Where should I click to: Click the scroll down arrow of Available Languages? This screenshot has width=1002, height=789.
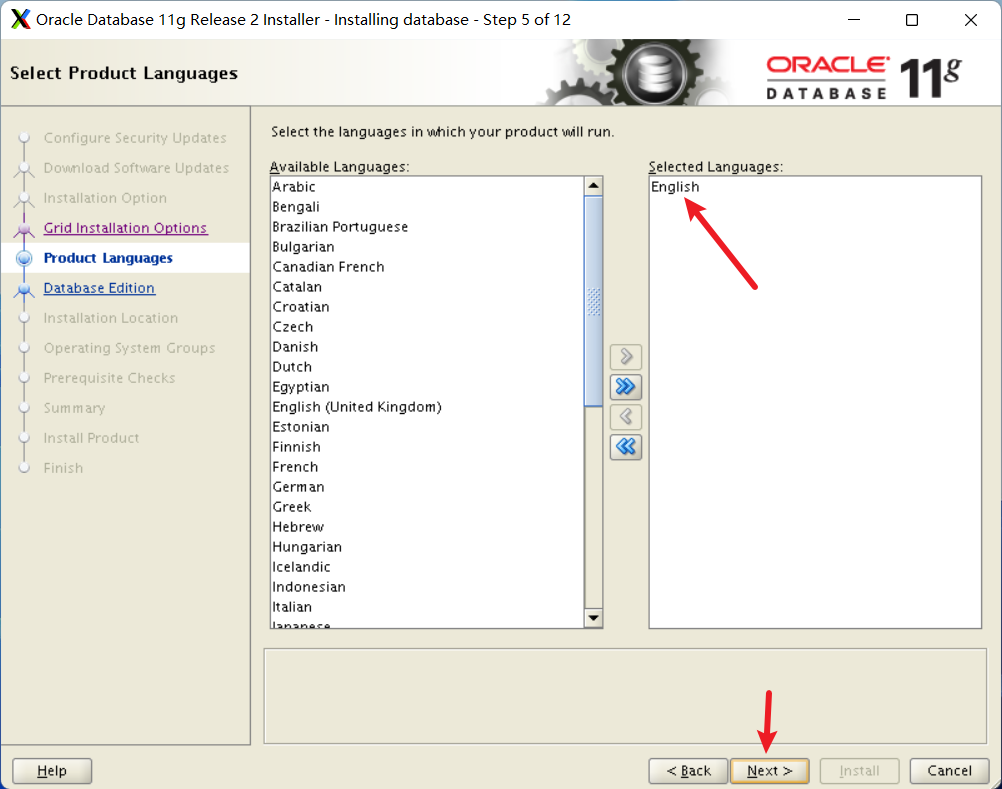[x=594, y=618]
